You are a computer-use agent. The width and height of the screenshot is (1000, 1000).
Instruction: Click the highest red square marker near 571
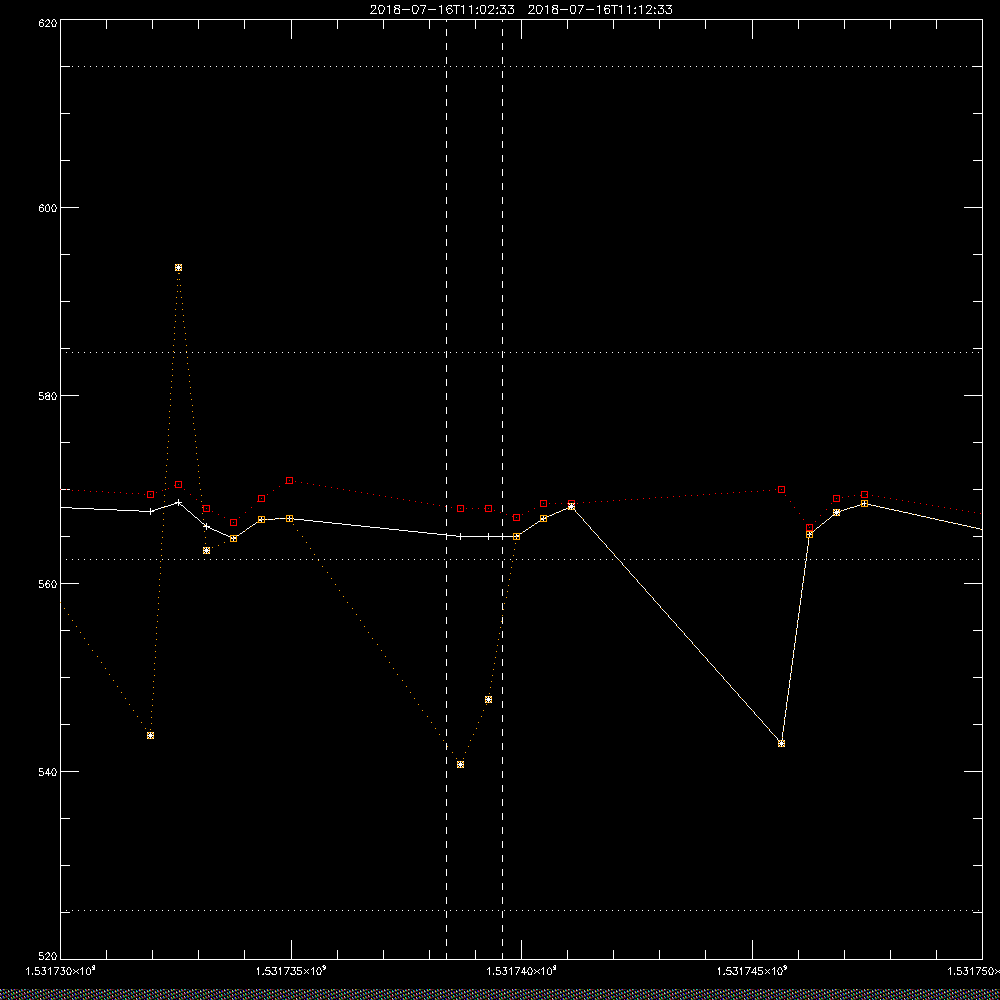(290, 480)
